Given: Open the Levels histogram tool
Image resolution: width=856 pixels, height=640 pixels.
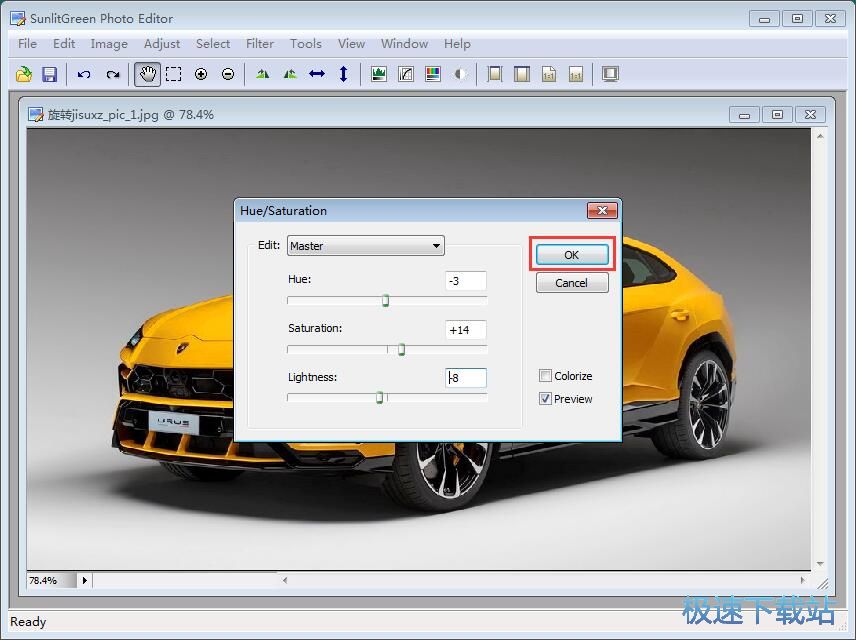Looking at the screenshot, I should (x=378, y=74).
